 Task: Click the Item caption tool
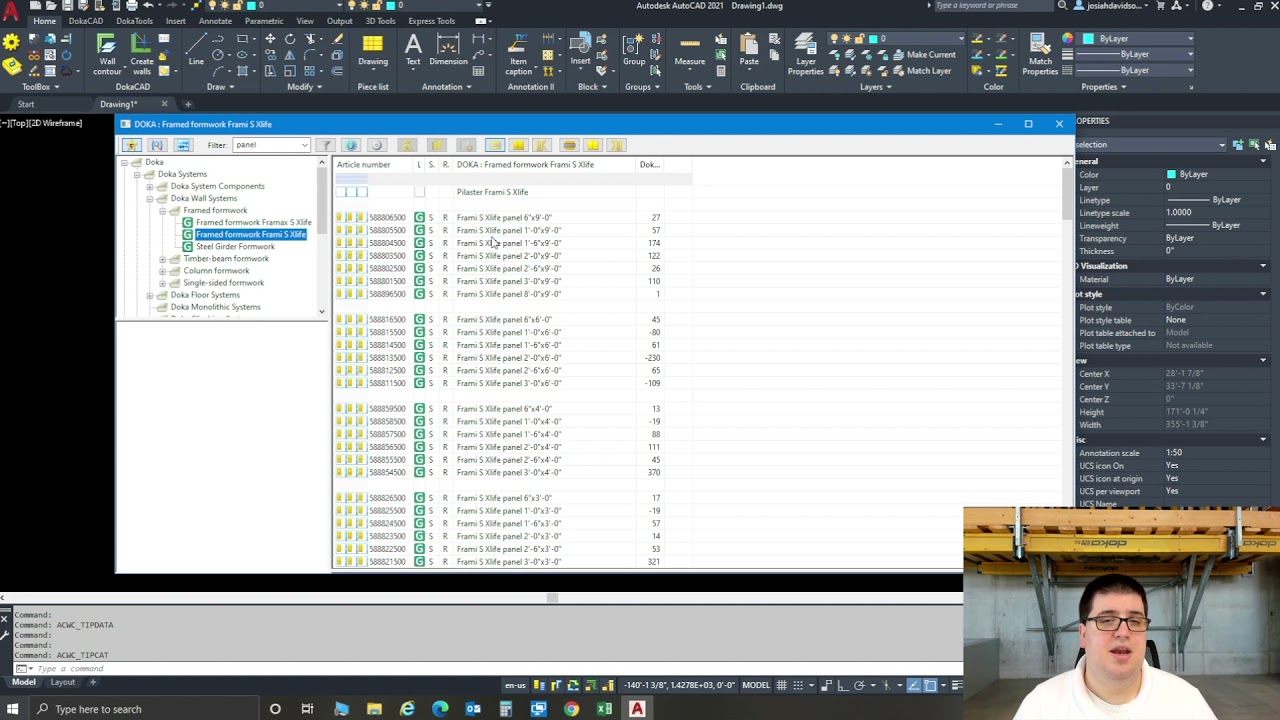[518, 54]
